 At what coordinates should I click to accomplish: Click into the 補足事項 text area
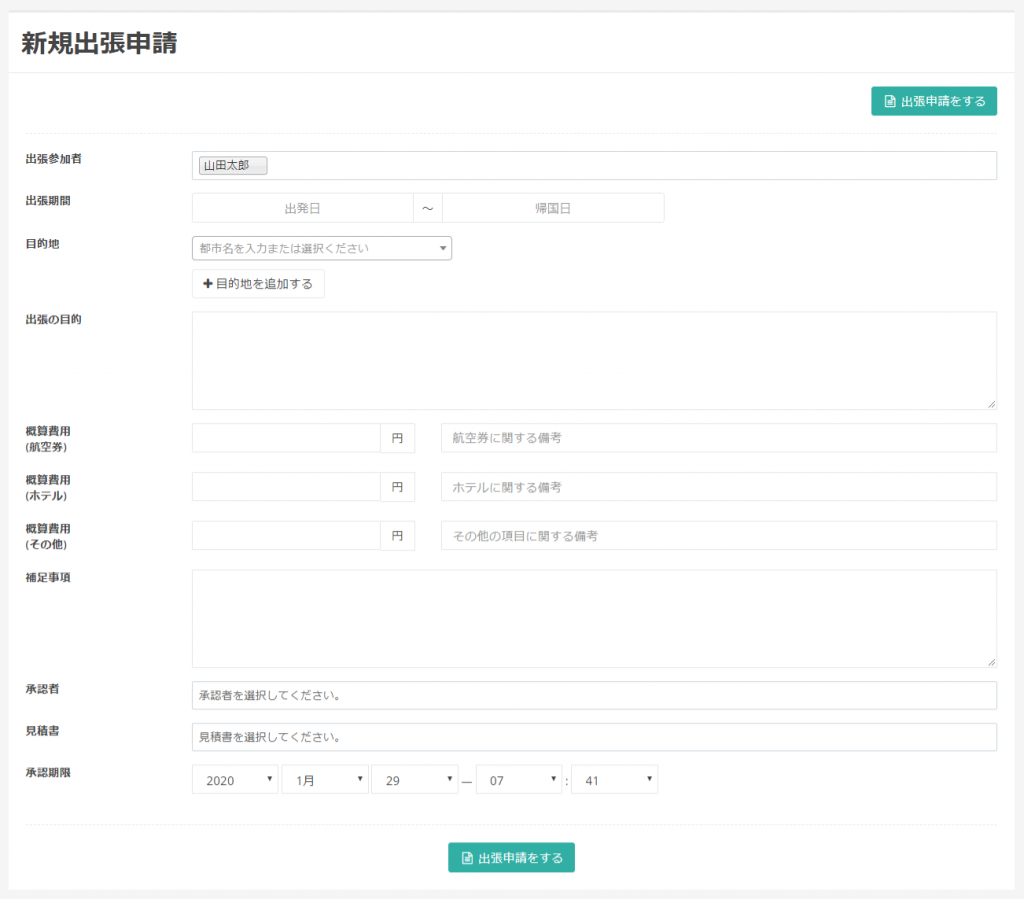click(x=594, y=618)
